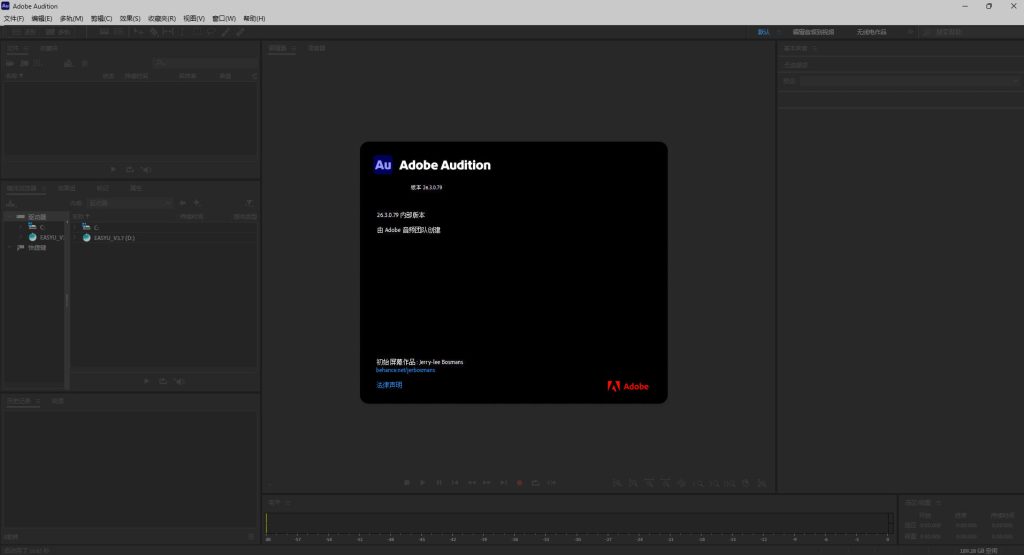
Task: Select the Move tool in the toolbar
Action: (138, 32)
